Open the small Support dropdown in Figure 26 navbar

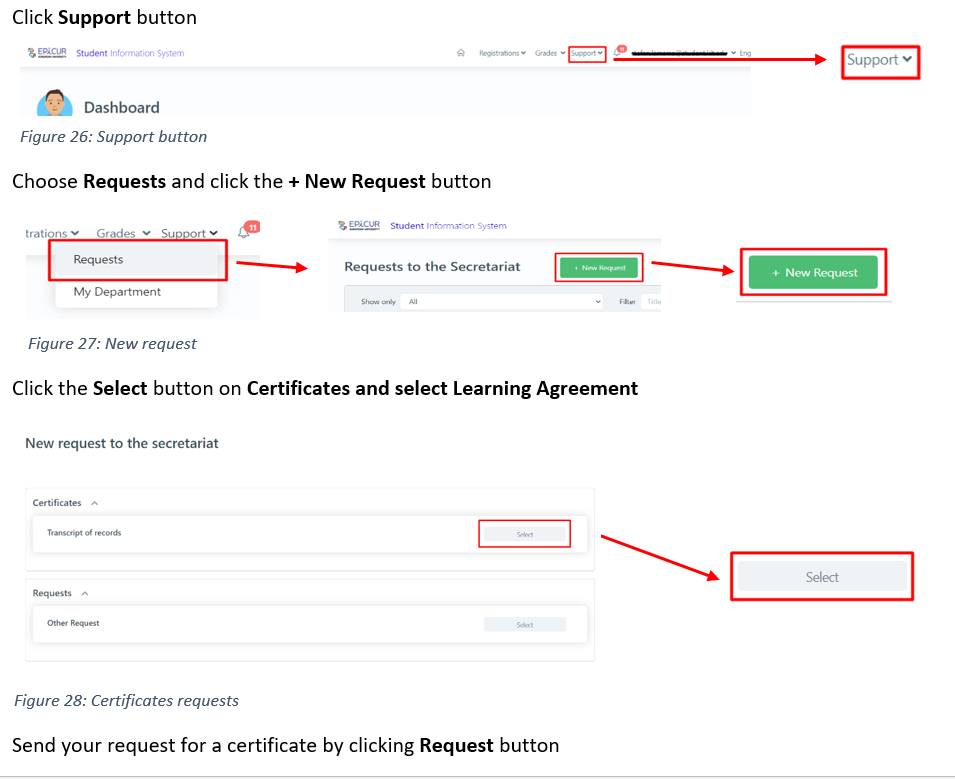point(587,54)
